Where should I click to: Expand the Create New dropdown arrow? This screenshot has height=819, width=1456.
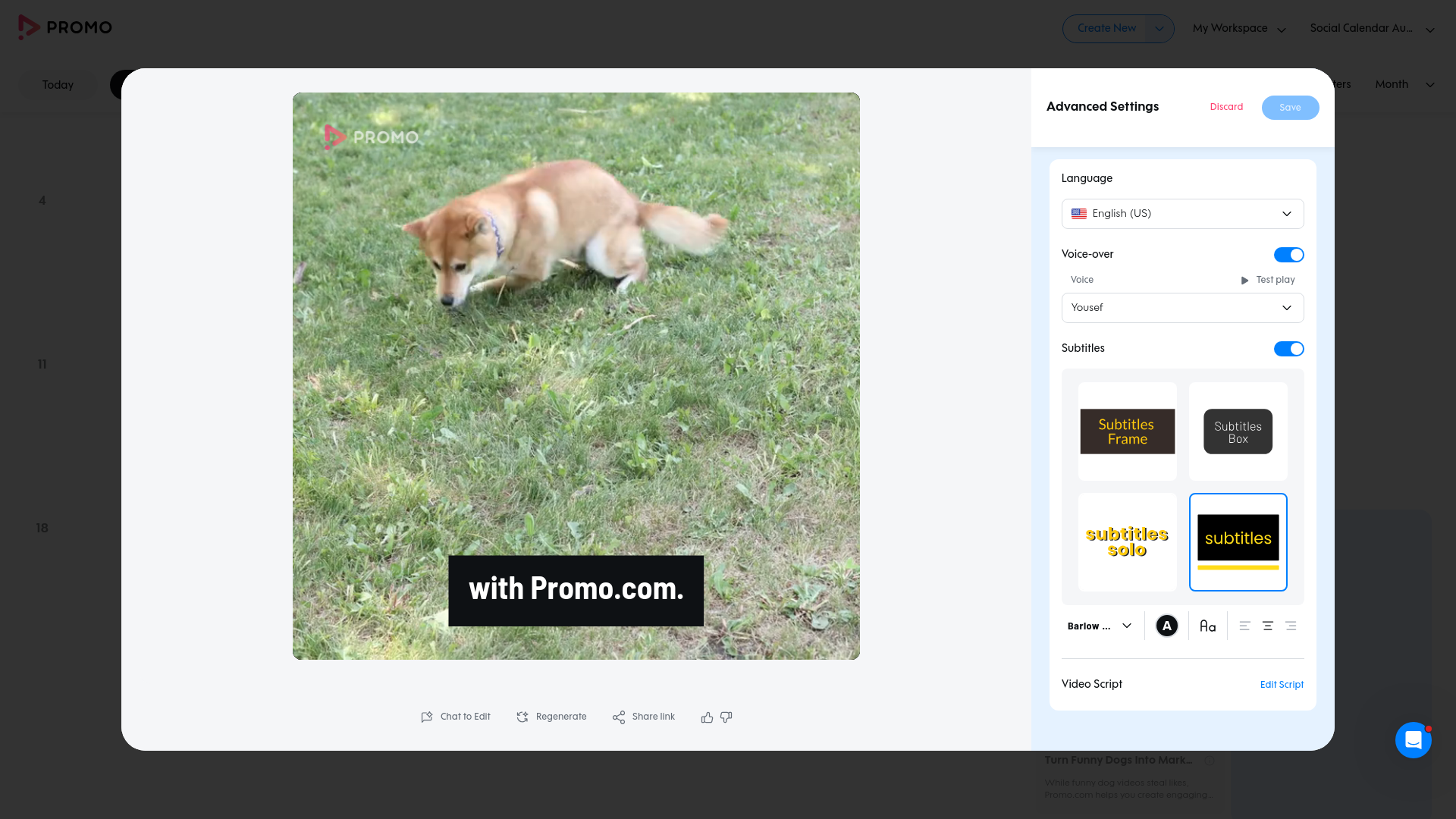1159,29
